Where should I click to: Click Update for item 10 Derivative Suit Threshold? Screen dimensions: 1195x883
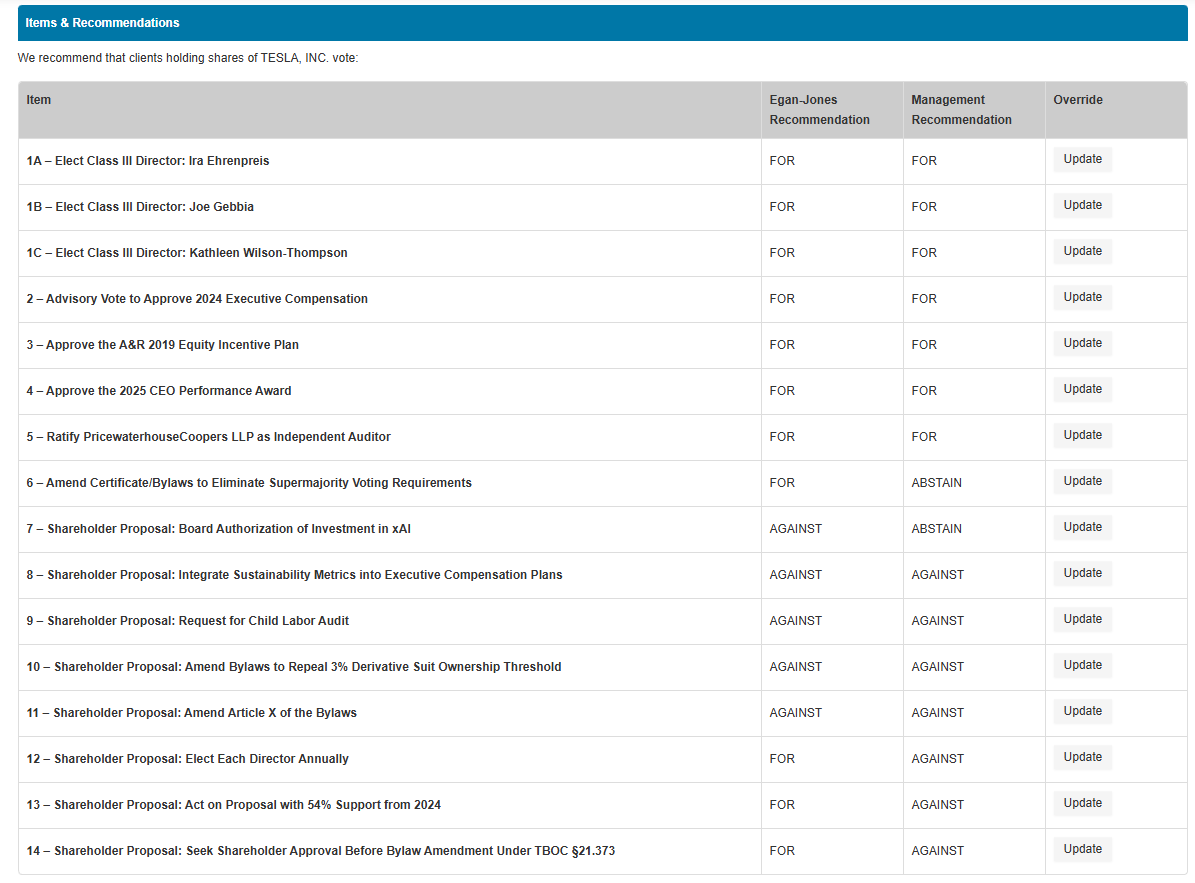(x=1082, y=665)
